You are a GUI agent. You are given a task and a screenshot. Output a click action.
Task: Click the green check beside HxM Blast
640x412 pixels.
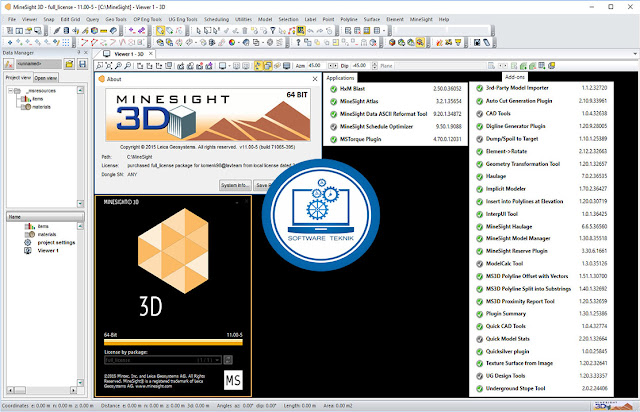[333, 89]
